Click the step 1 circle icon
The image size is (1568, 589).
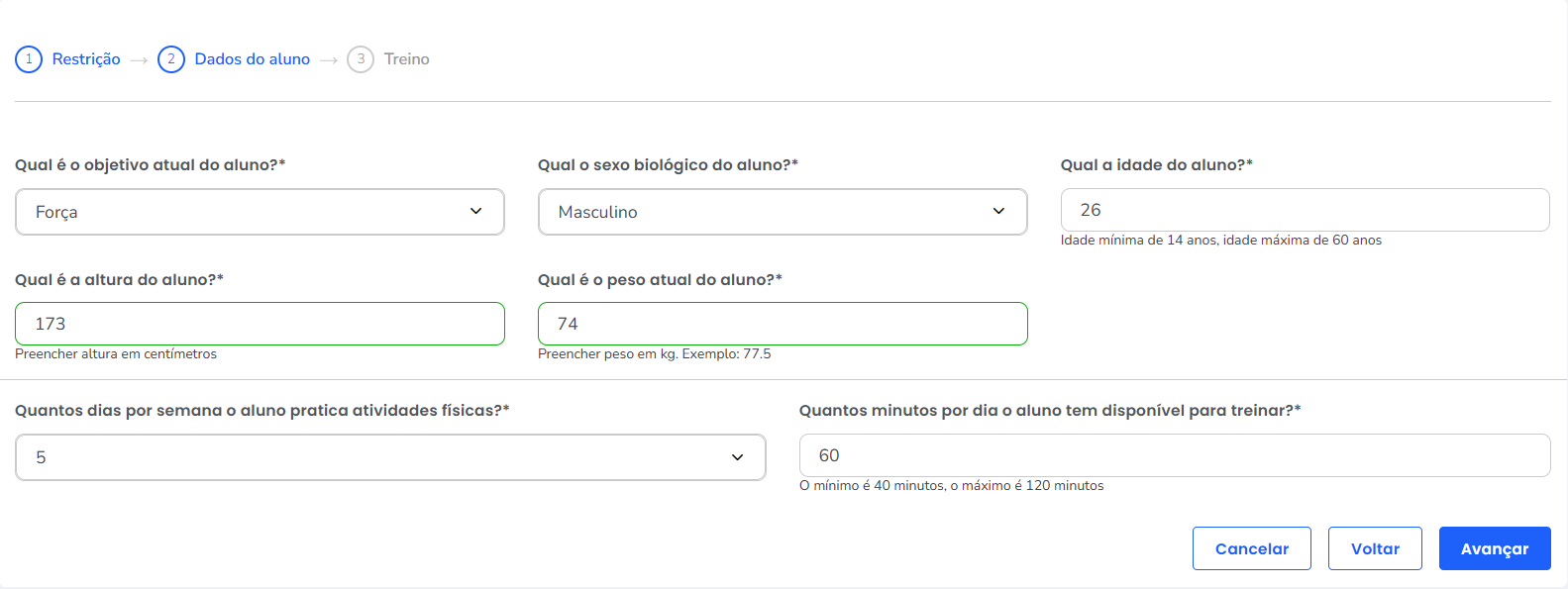[x=29, y=59]
